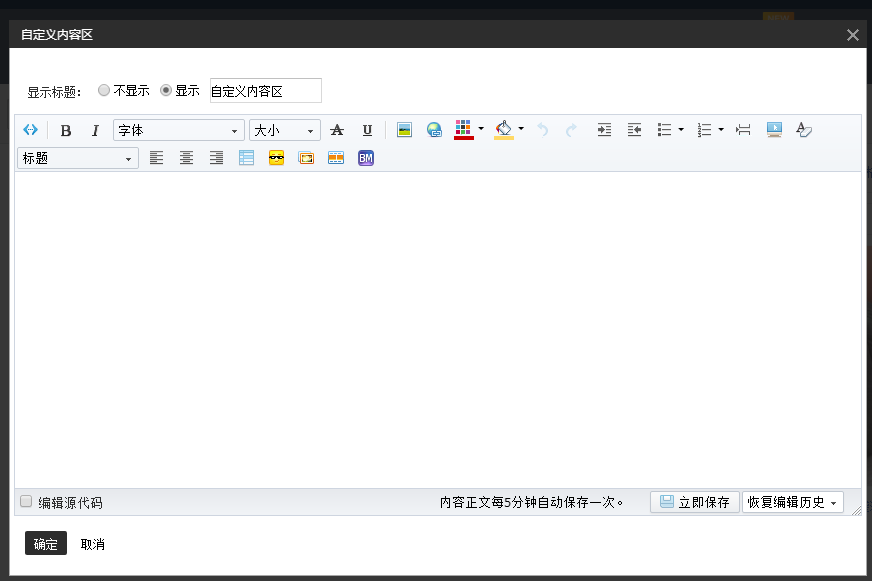Select the 不显示 radio button
Image resolution: width=872 pixels, height=581 pixels.
click(x=103, y=90)
